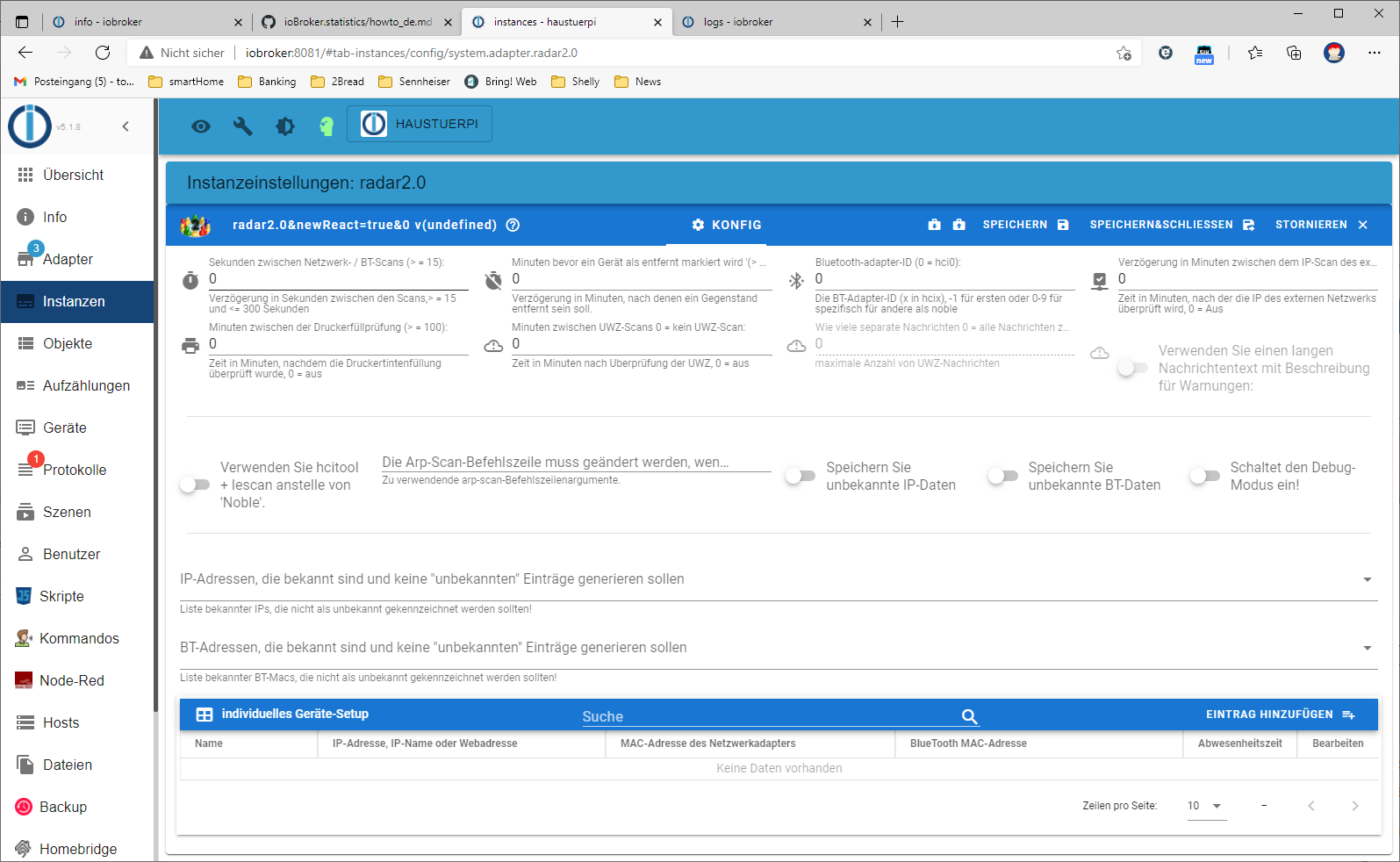This screenshot has height=862, width=1400.
Task: Toggle long message text for warnings
Action: click(x=1131, y=369)
